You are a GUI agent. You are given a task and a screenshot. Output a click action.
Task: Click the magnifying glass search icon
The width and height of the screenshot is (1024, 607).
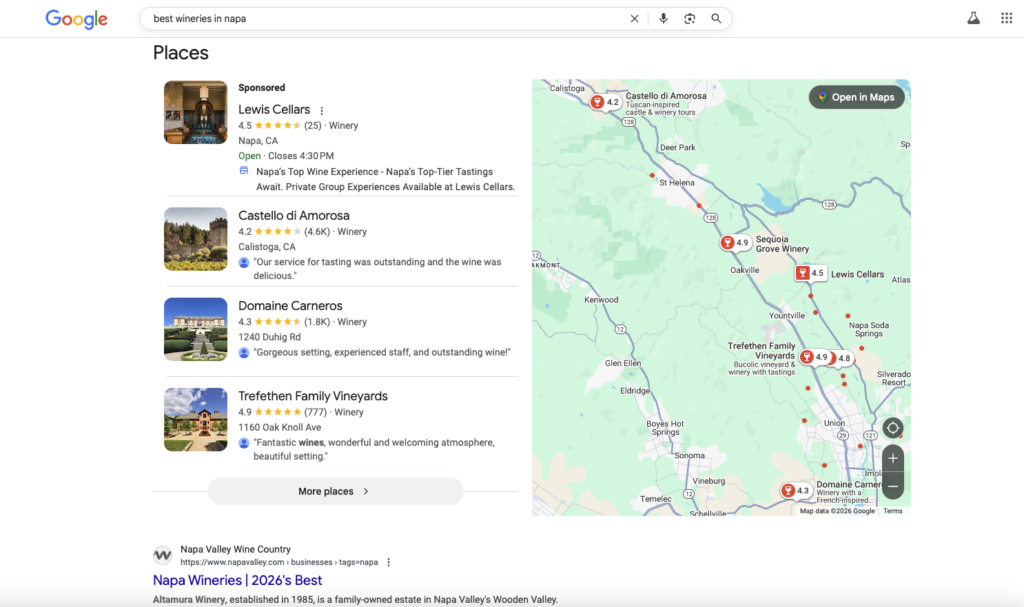(716, 19)
